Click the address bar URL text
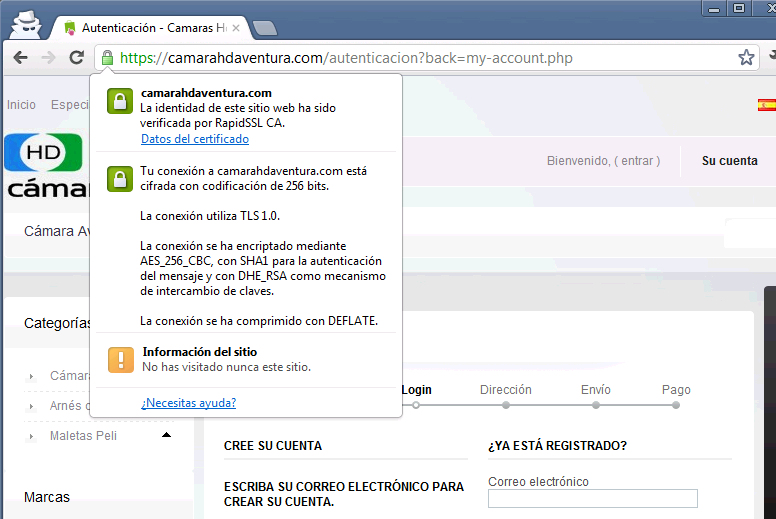This screenshot has width=776, height=519. coord(346,58)
